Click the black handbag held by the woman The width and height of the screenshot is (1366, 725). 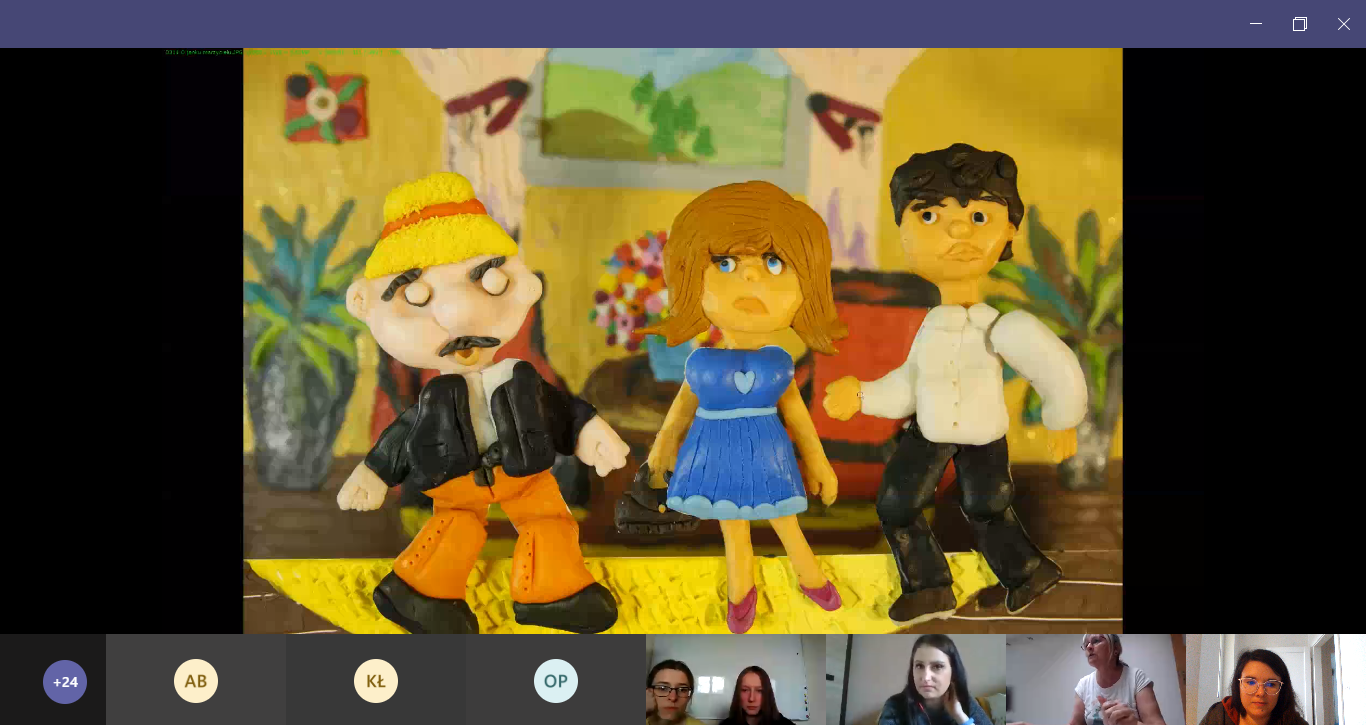[x=648, y=503]
